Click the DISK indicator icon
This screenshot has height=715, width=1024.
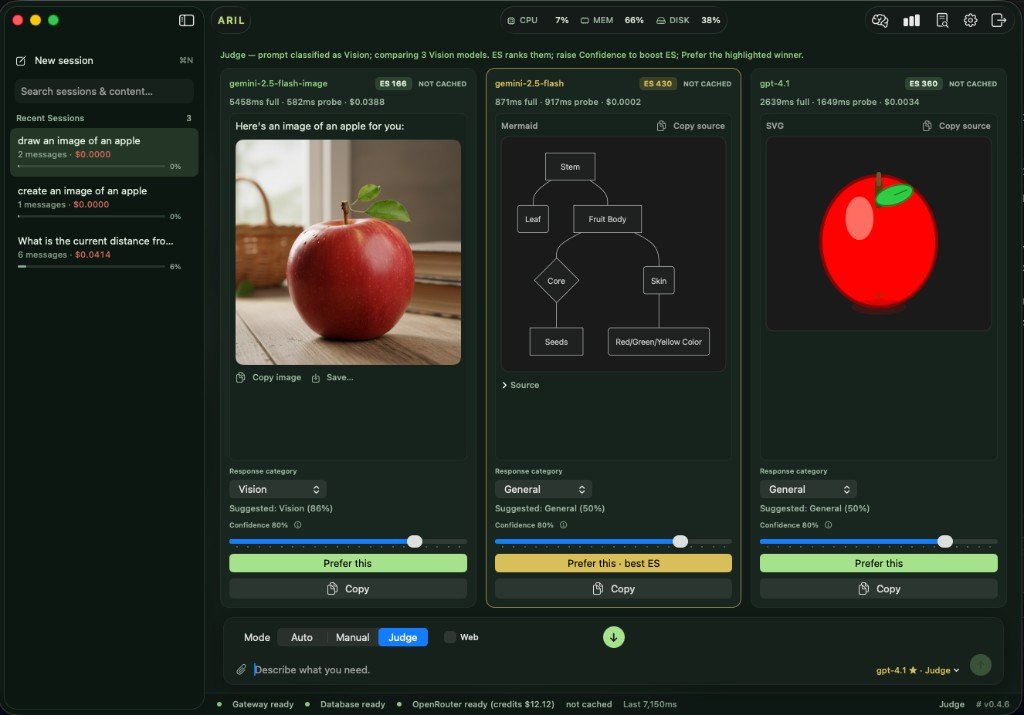(x=661, y=20)
